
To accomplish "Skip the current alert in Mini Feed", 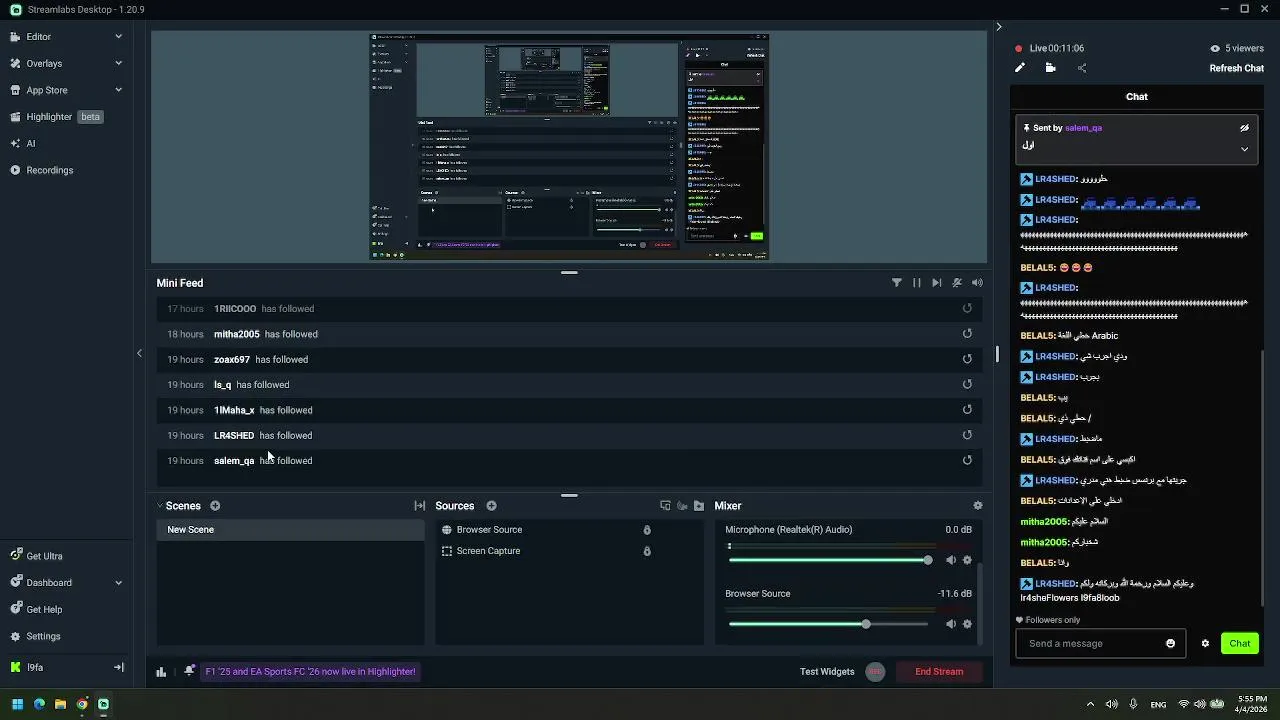I will pos(936,283).
